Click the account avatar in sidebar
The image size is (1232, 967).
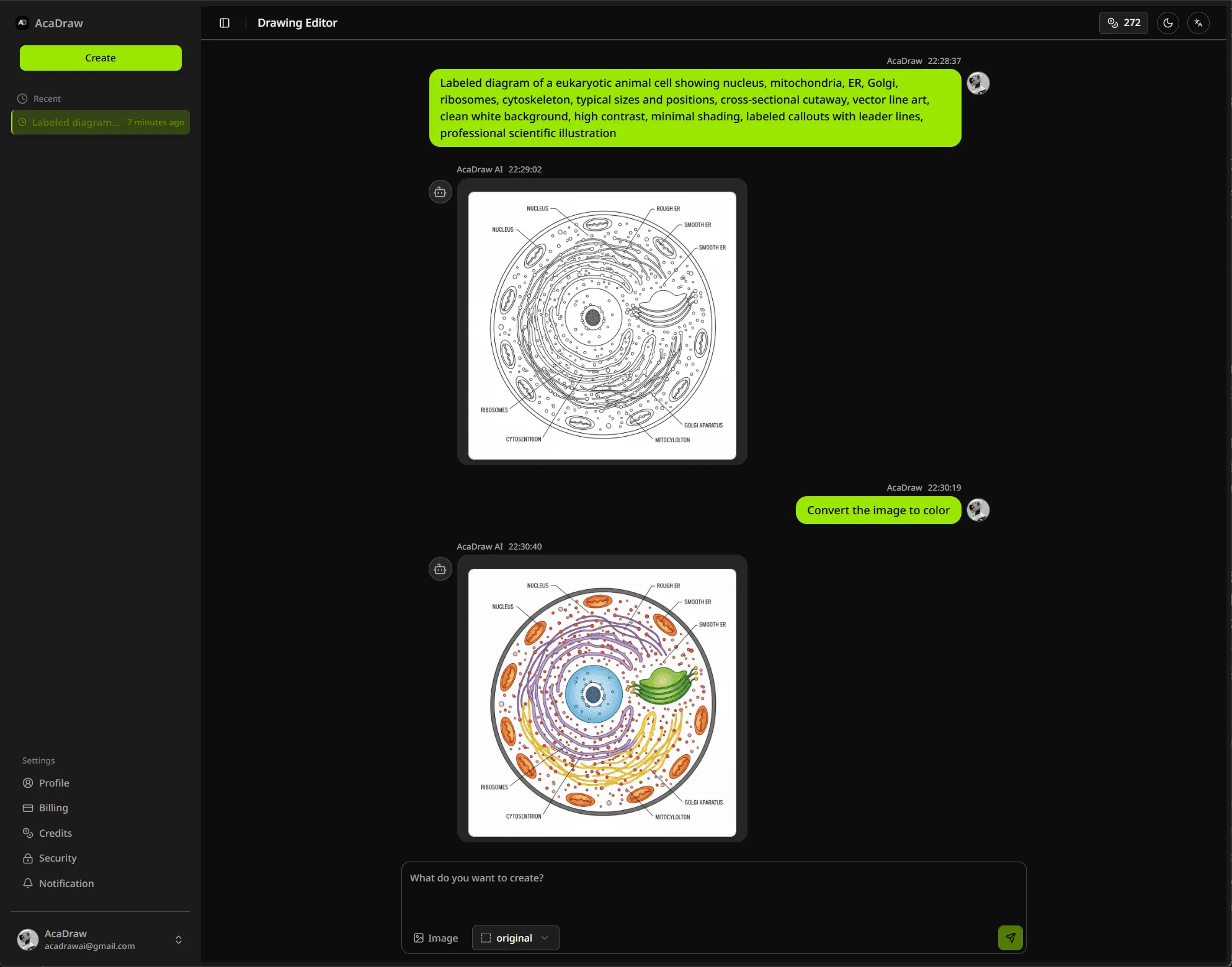[27, 940]
